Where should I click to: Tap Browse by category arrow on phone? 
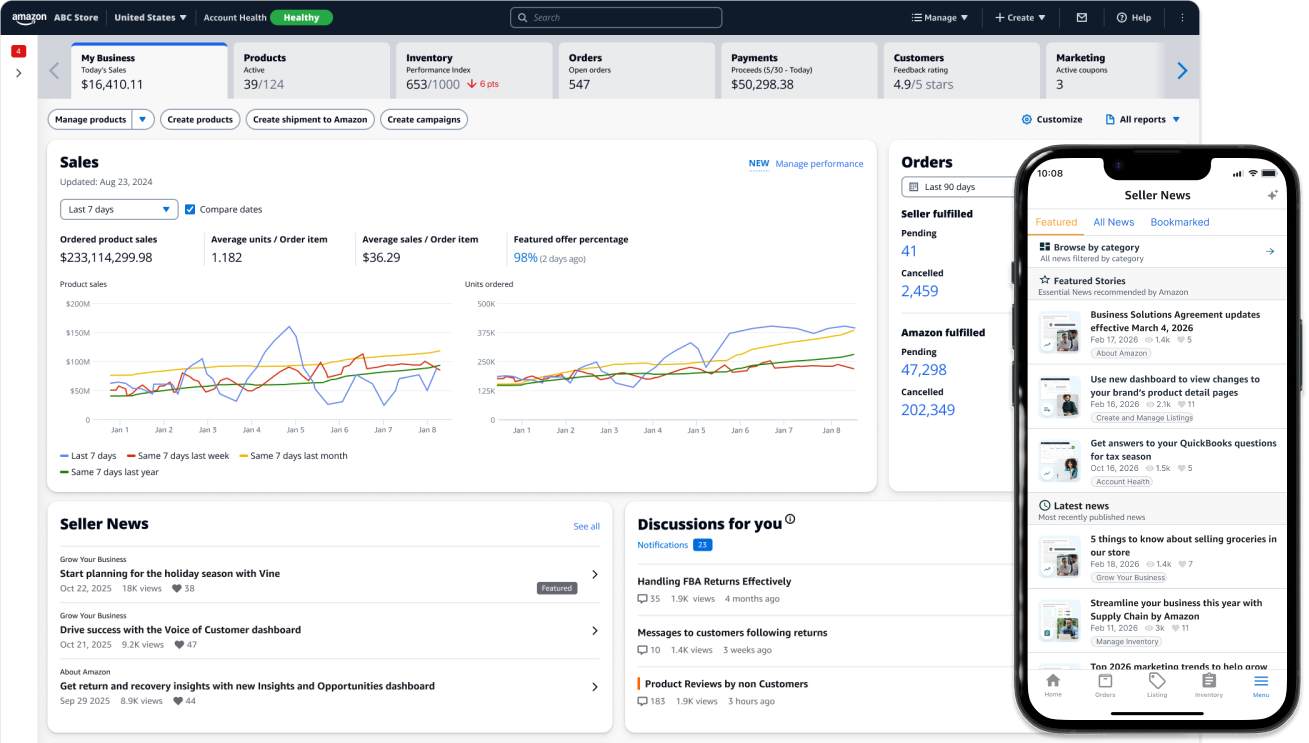tap(1270, 252)
